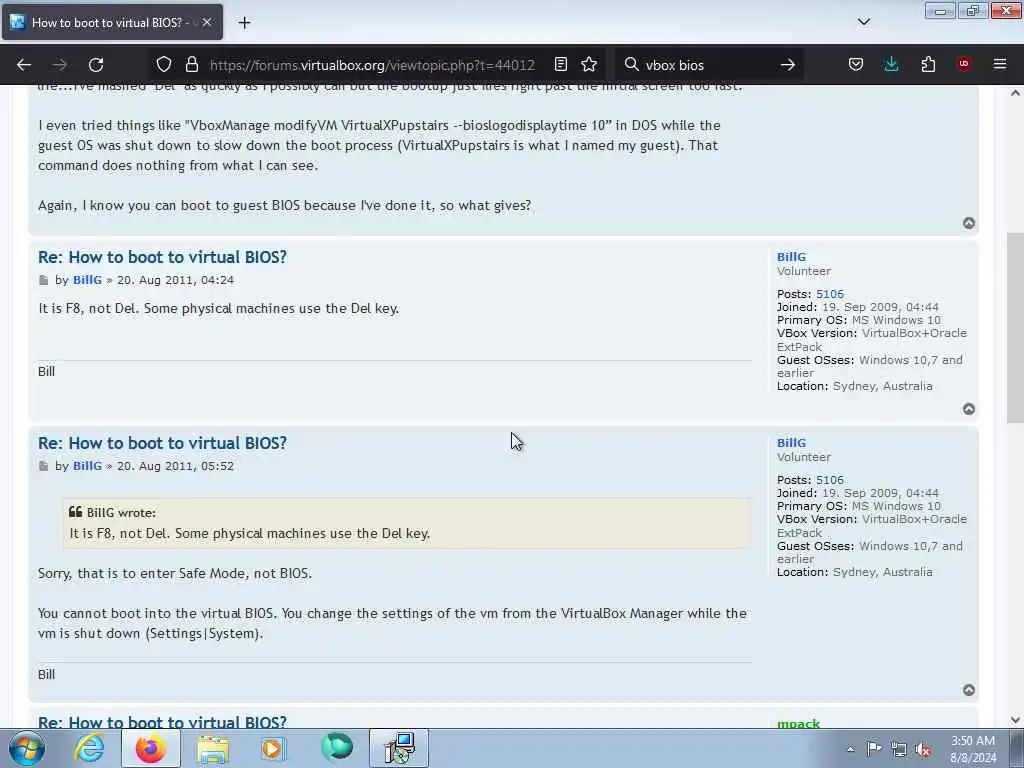Click the scrollbar down arrow
1024x768 pixels.
[1015, 720]
